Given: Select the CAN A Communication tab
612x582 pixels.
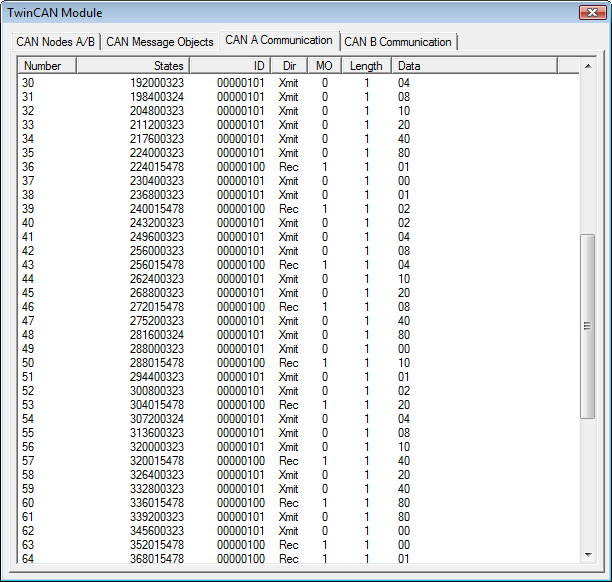Looking at the screenshot, I should click(x=279, y=40).
